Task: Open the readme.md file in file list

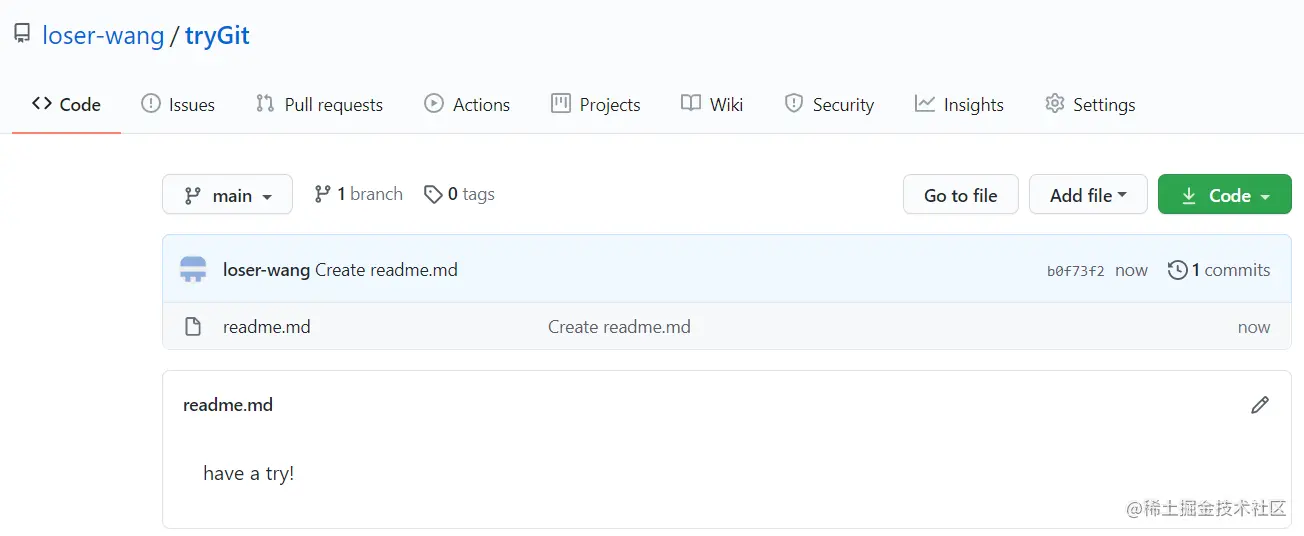Action: (267, 327)
